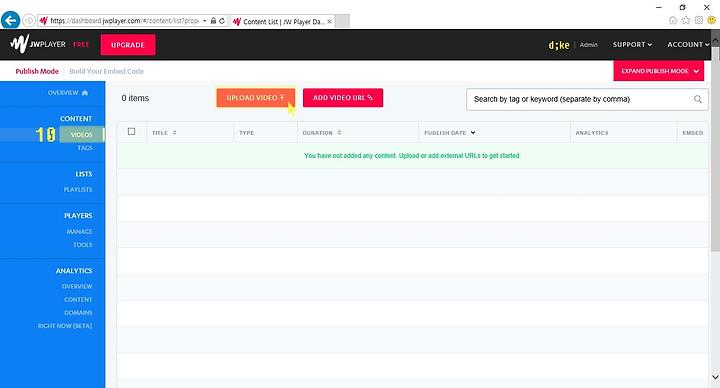This screenshot has width=720, height=388.
Task: Click the browser address bar URL
Action: [x=124, y=21]
